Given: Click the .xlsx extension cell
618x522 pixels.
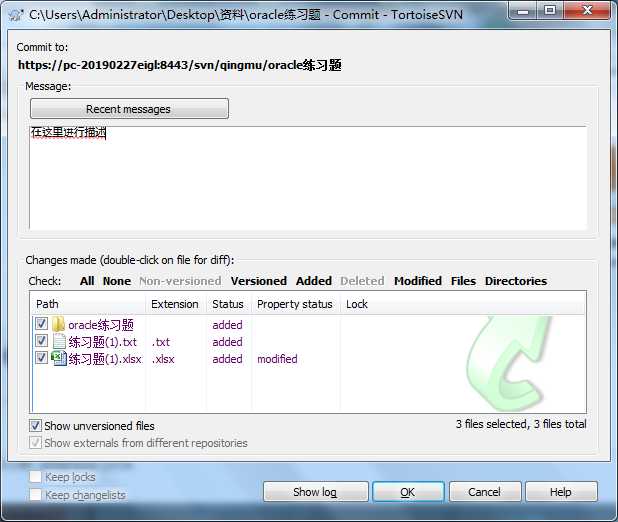Looking at the screenshot, I should pyautogui.click(x=163, y=359).
